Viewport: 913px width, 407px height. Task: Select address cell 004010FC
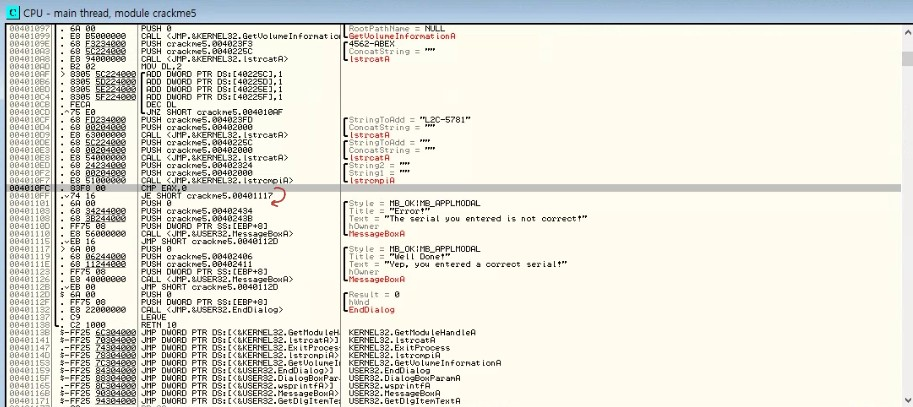tap(29, 189)
